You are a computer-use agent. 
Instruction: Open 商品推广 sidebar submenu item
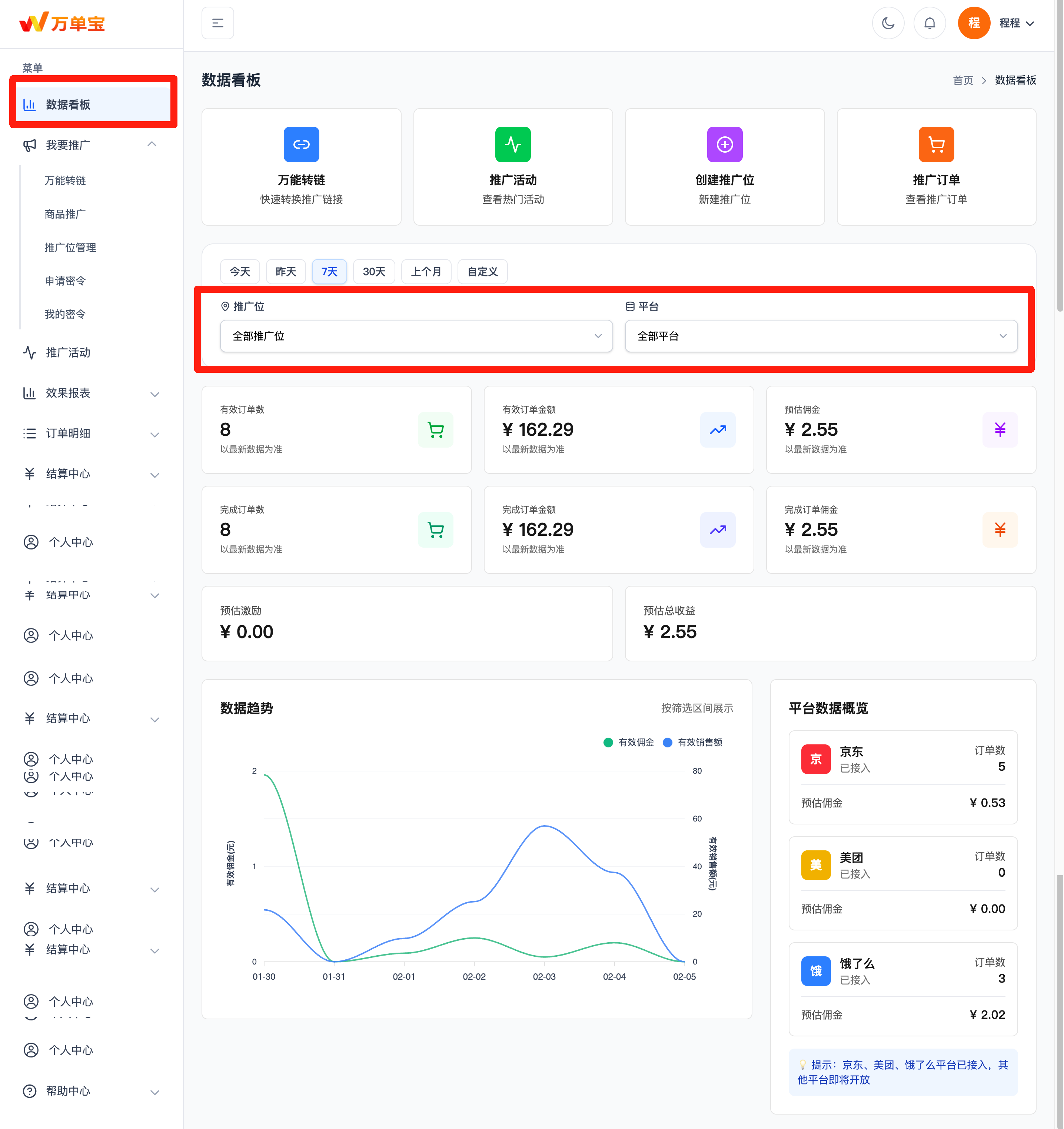[x=65, y=214]
